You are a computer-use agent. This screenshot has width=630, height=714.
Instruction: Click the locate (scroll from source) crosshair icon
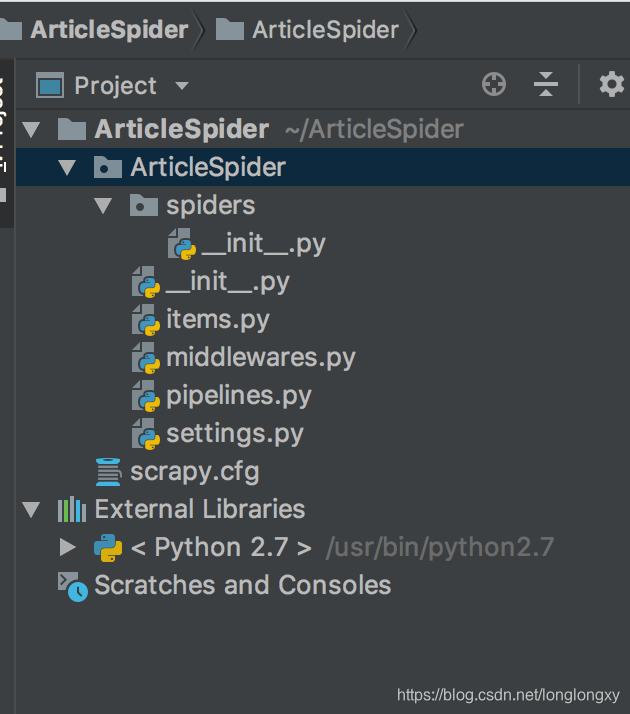tap(494, 85)
